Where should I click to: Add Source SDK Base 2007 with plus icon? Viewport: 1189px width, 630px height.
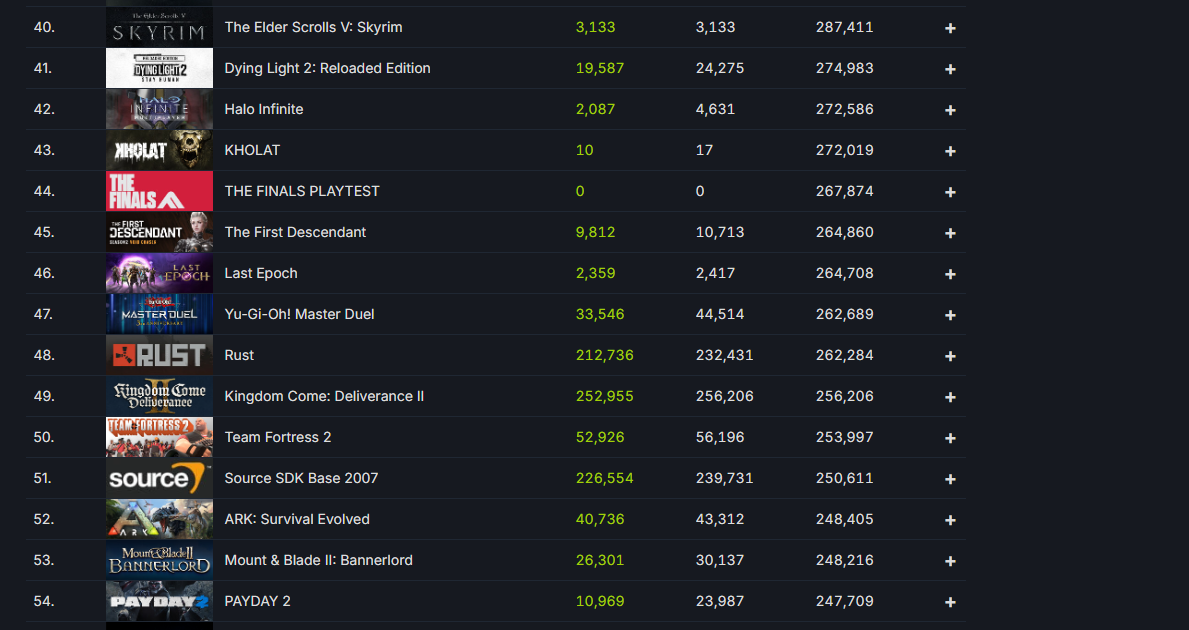point(950,478)
